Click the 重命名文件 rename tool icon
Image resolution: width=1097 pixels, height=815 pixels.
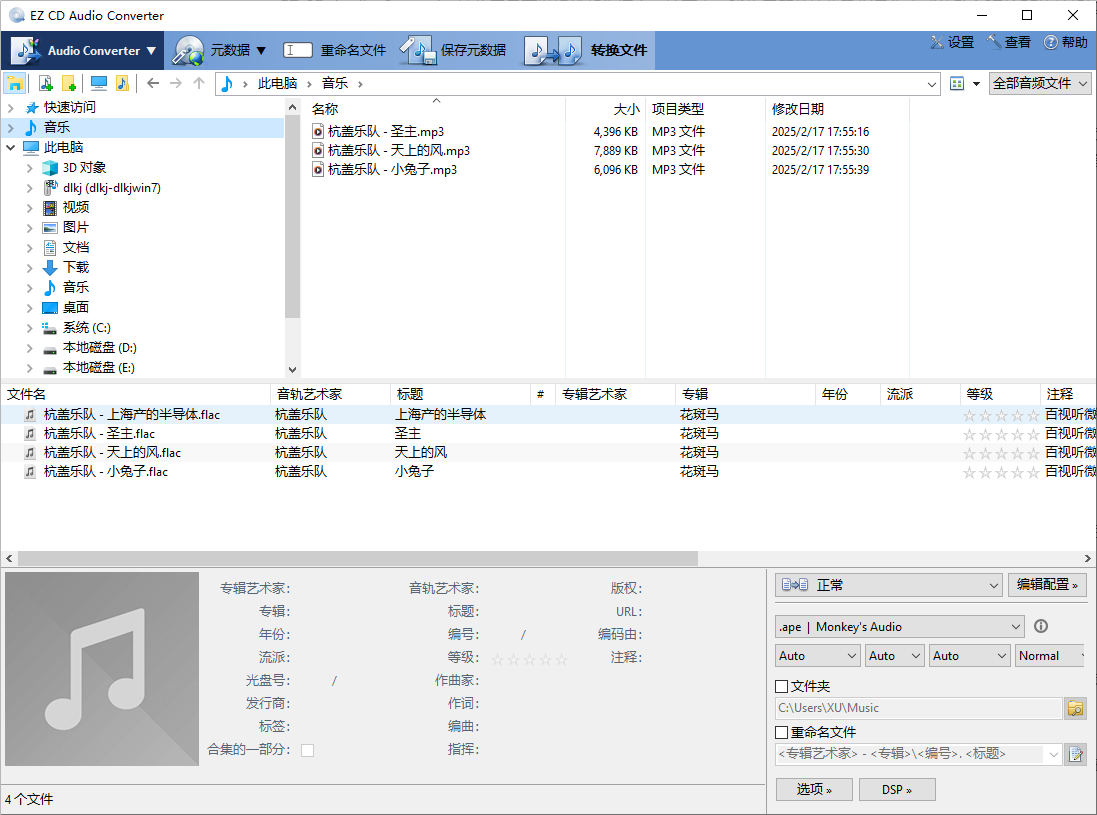(x=298, y=49)
